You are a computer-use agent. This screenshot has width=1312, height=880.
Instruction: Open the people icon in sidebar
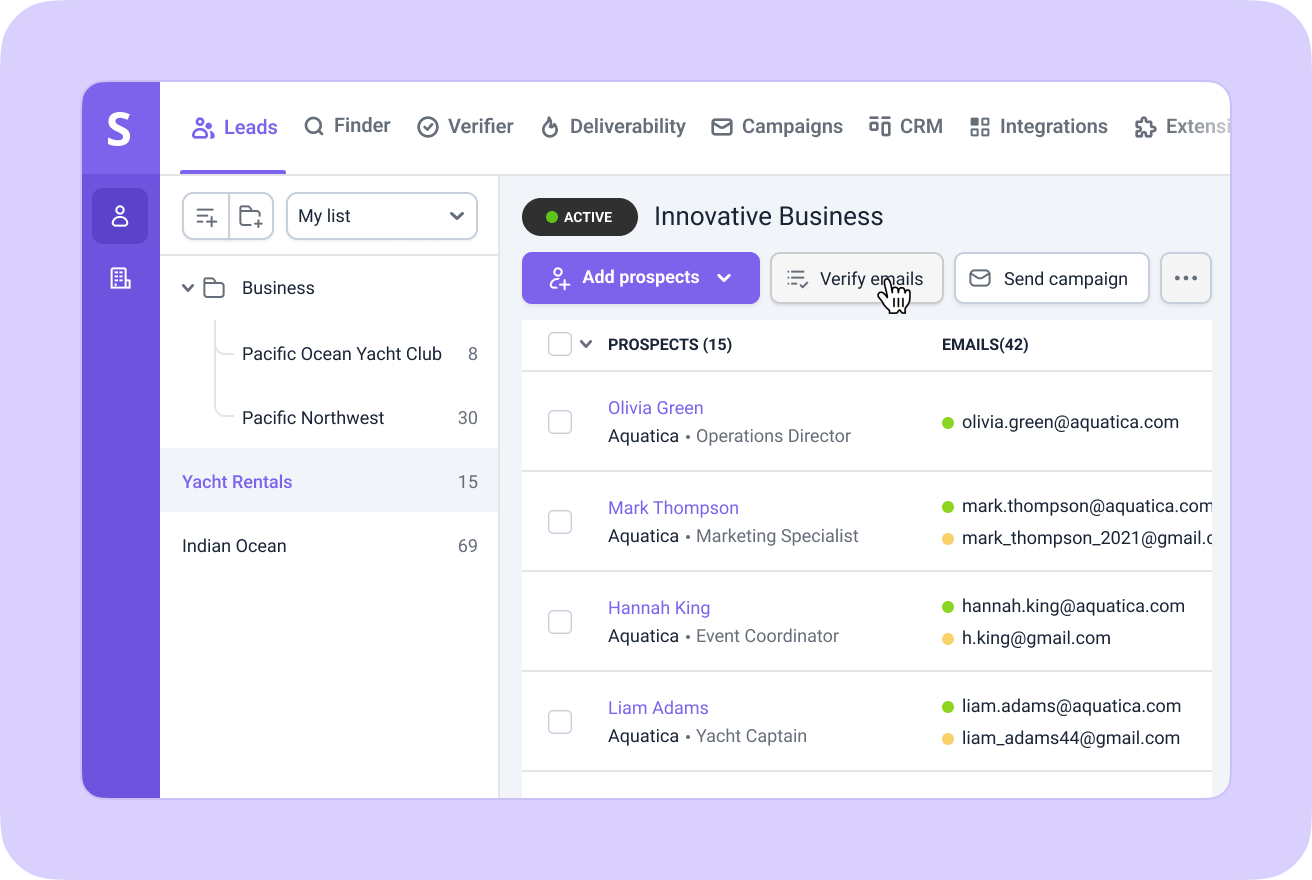(x=120, y=216)
